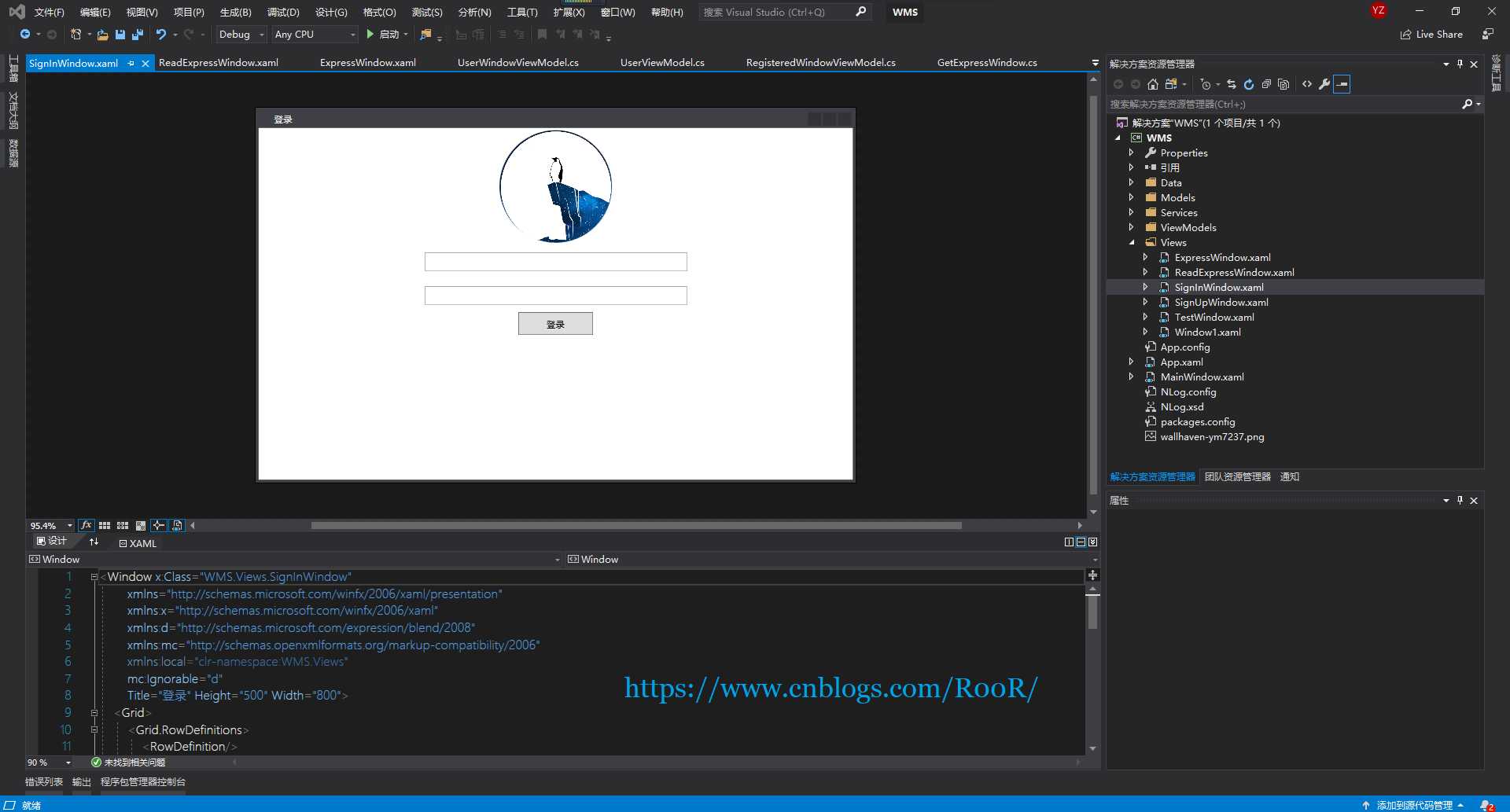
Task: Open the document tabs overflow dropdown
Action: 1095,63
